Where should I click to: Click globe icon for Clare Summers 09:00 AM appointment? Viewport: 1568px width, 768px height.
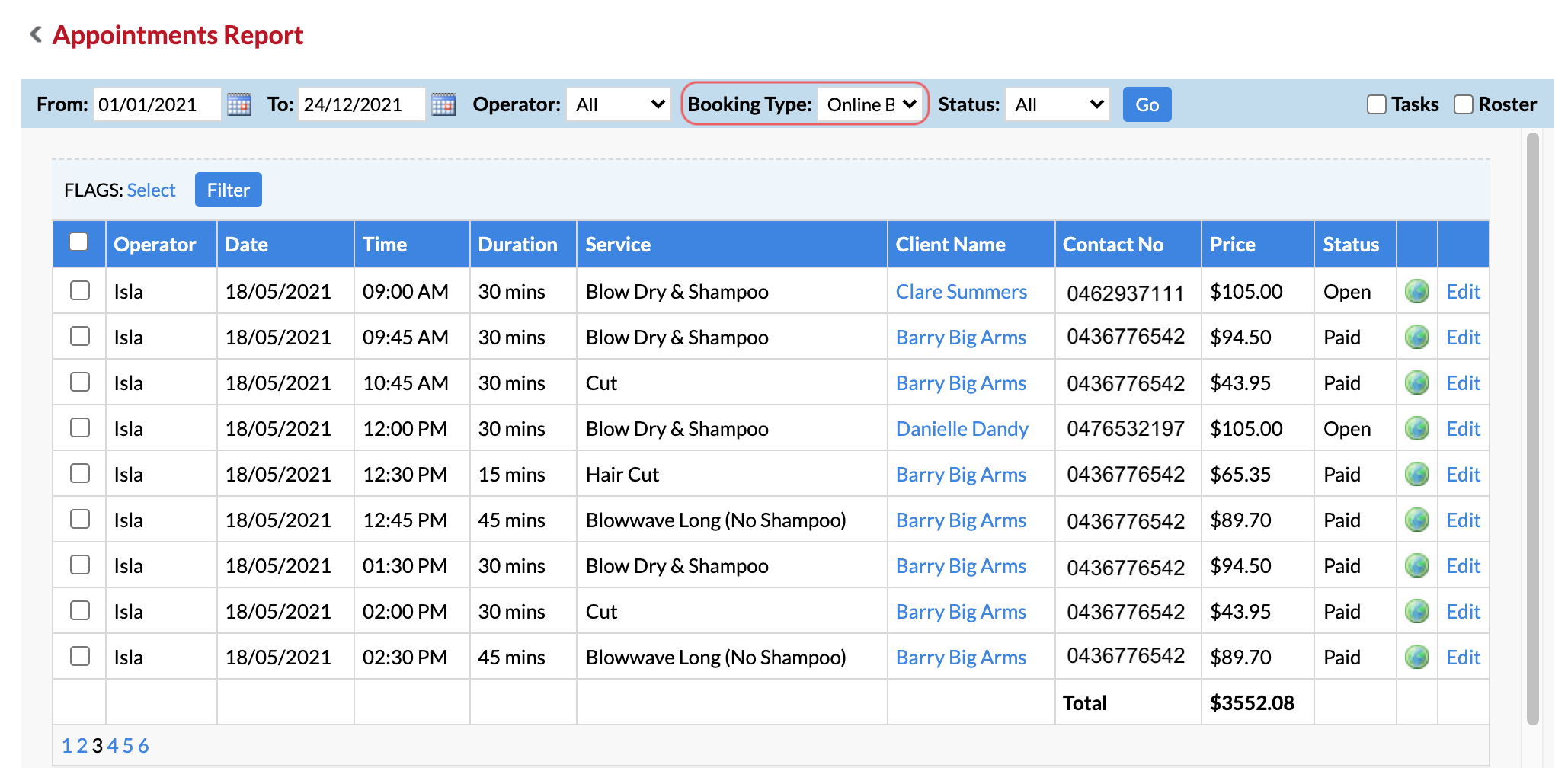coord(1416,291)
